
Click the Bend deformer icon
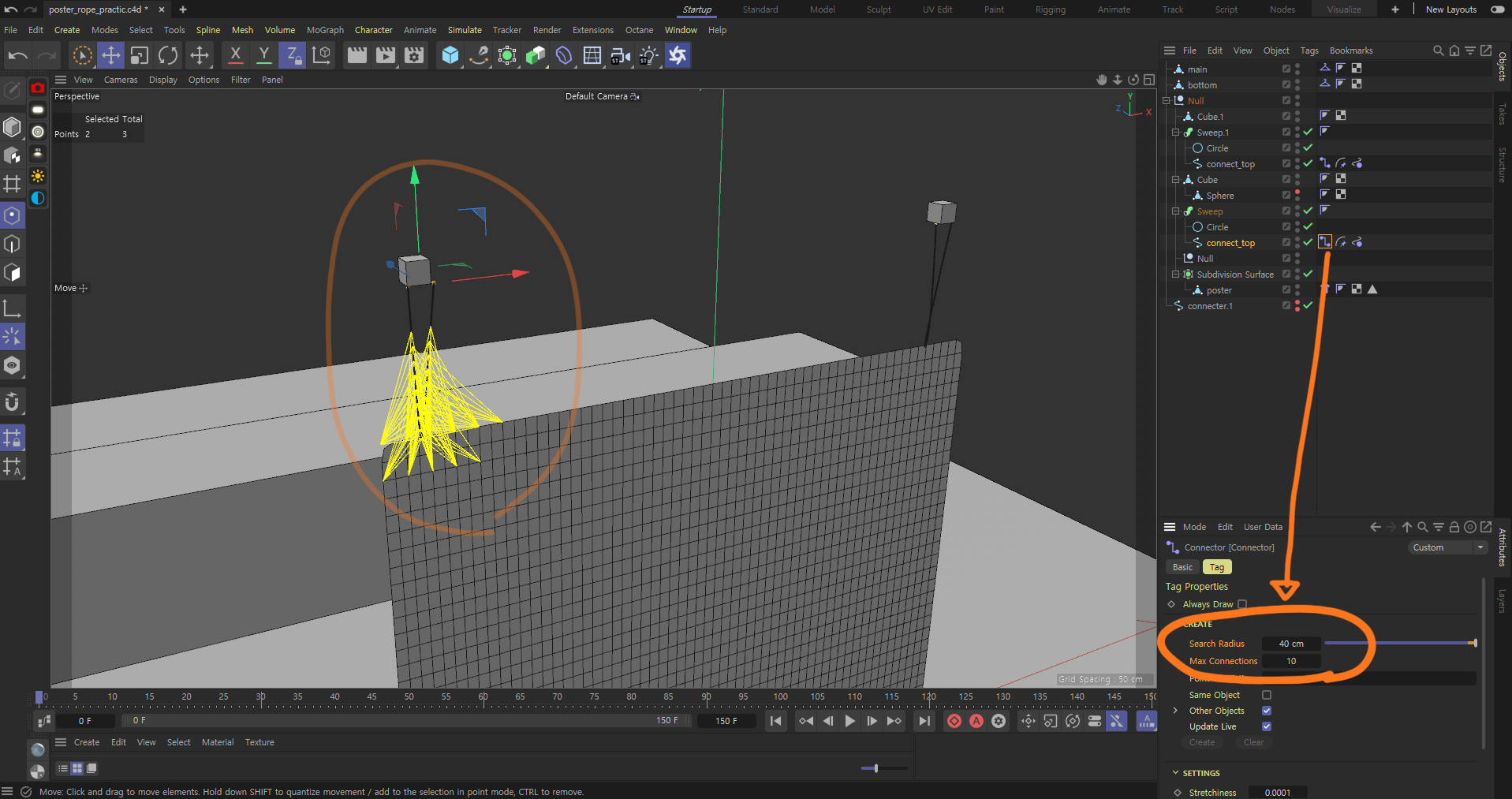pos(564,55)
